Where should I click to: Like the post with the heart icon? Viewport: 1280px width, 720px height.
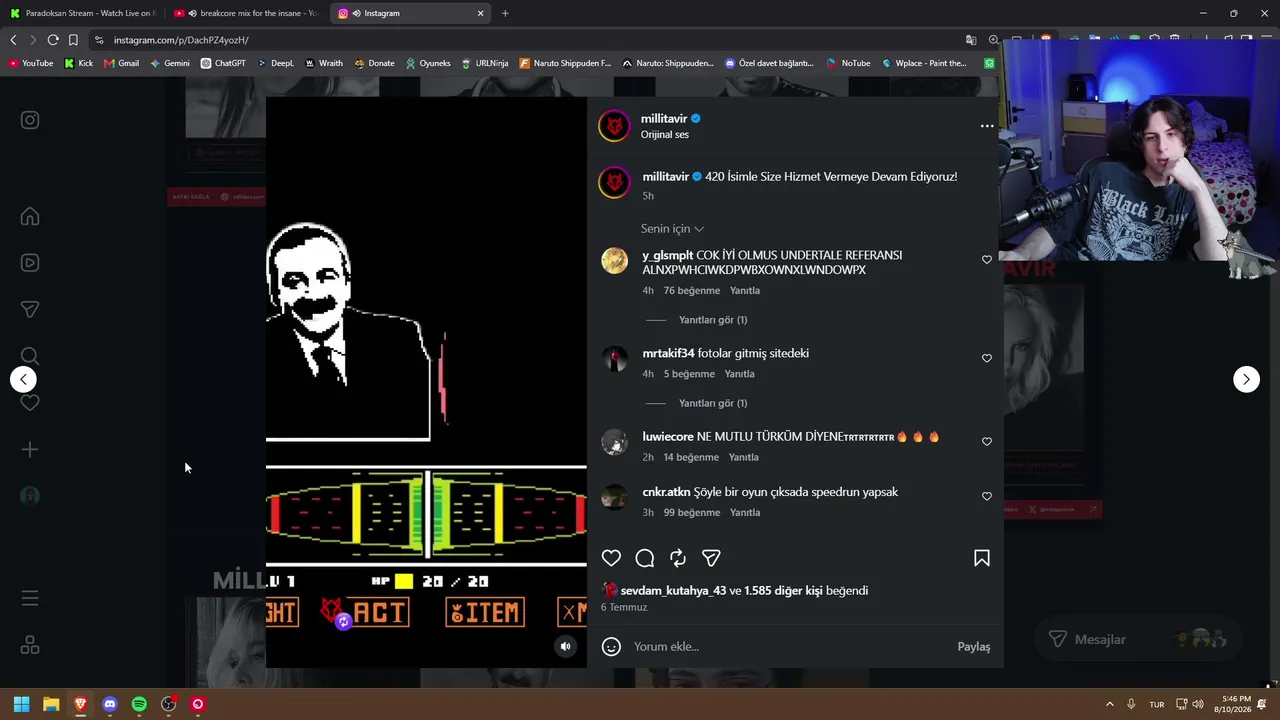pos(611,558)
